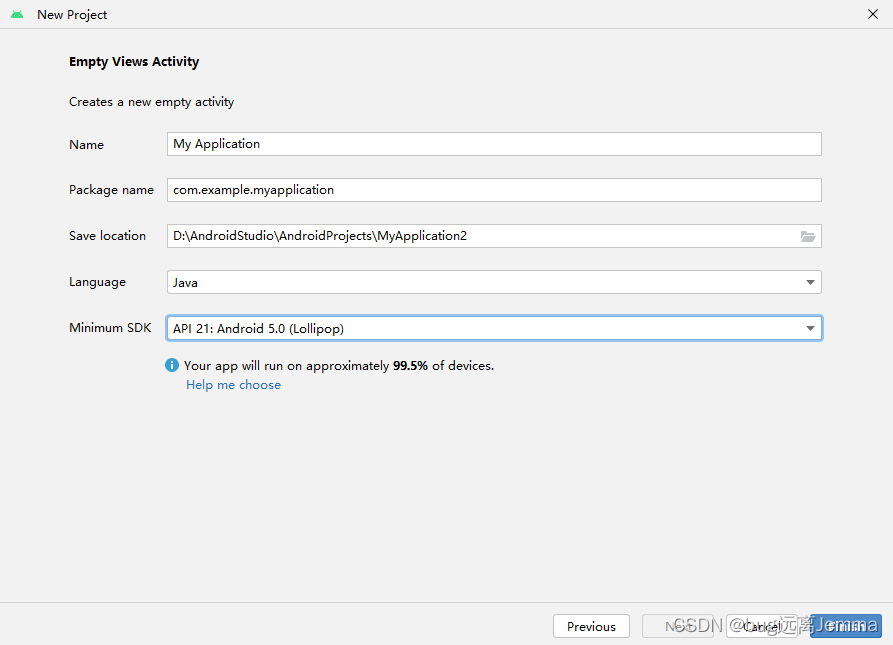The height and width of the screenshot is (645, 893).
Task: Click the disabled Next button
Action: (677, 626)
